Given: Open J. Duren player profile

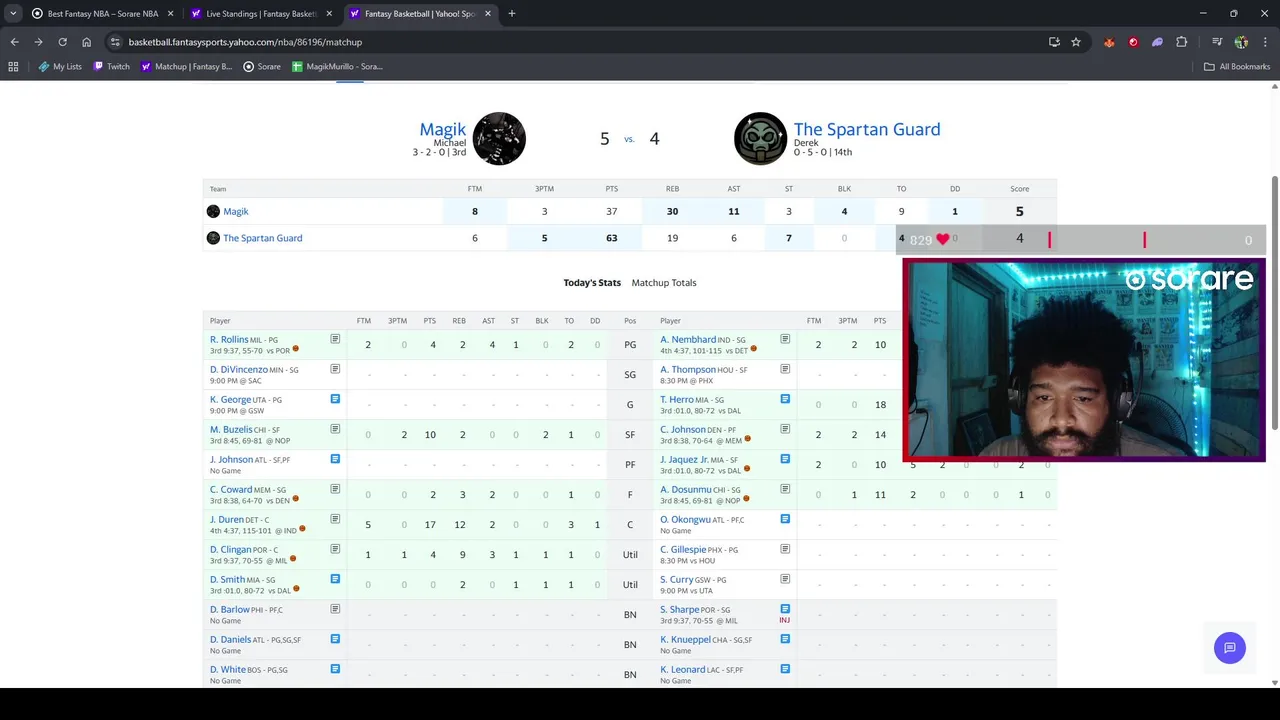Looking at the screenshot, I should click(x=227, y=520).
